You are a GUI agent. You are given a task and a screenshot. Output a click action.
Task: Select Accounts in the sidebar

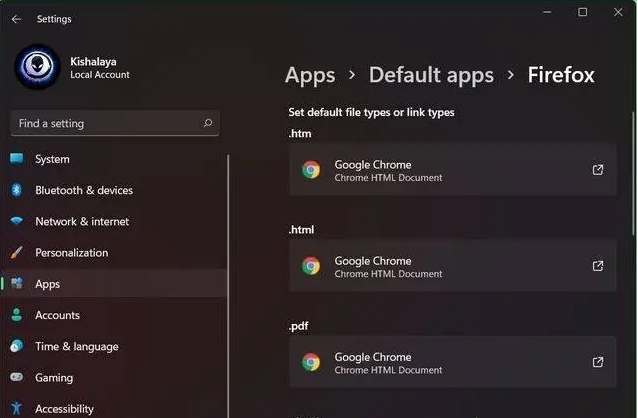(57, 315)
